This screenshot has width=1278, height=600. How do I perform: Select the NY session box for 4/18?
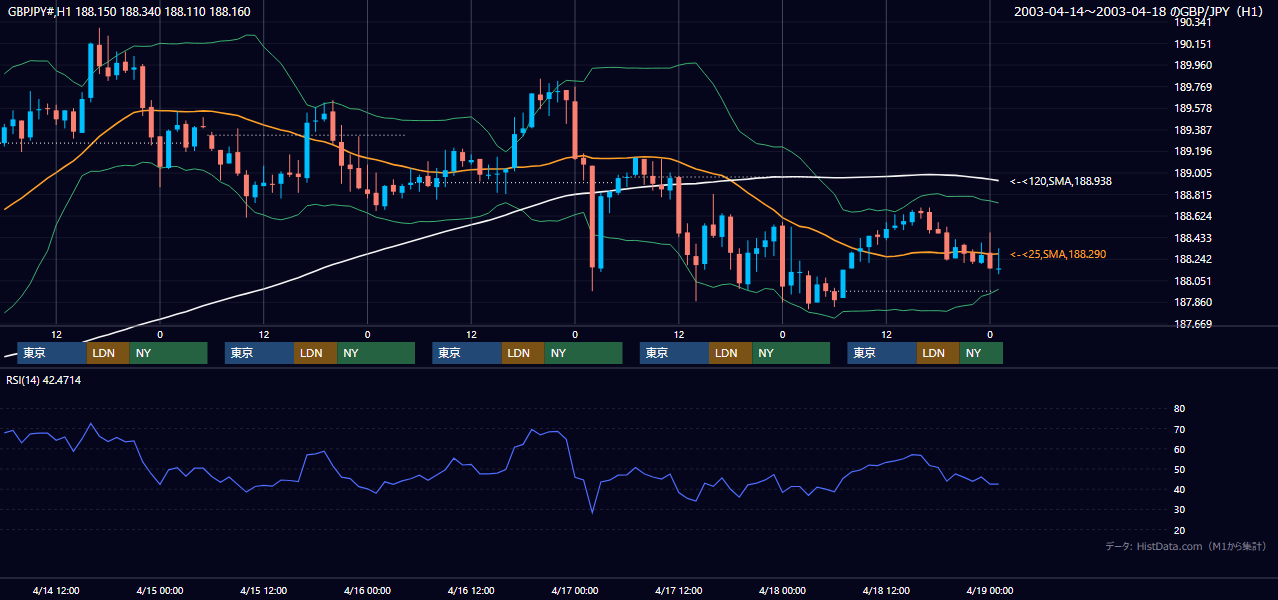coord(981,353)
